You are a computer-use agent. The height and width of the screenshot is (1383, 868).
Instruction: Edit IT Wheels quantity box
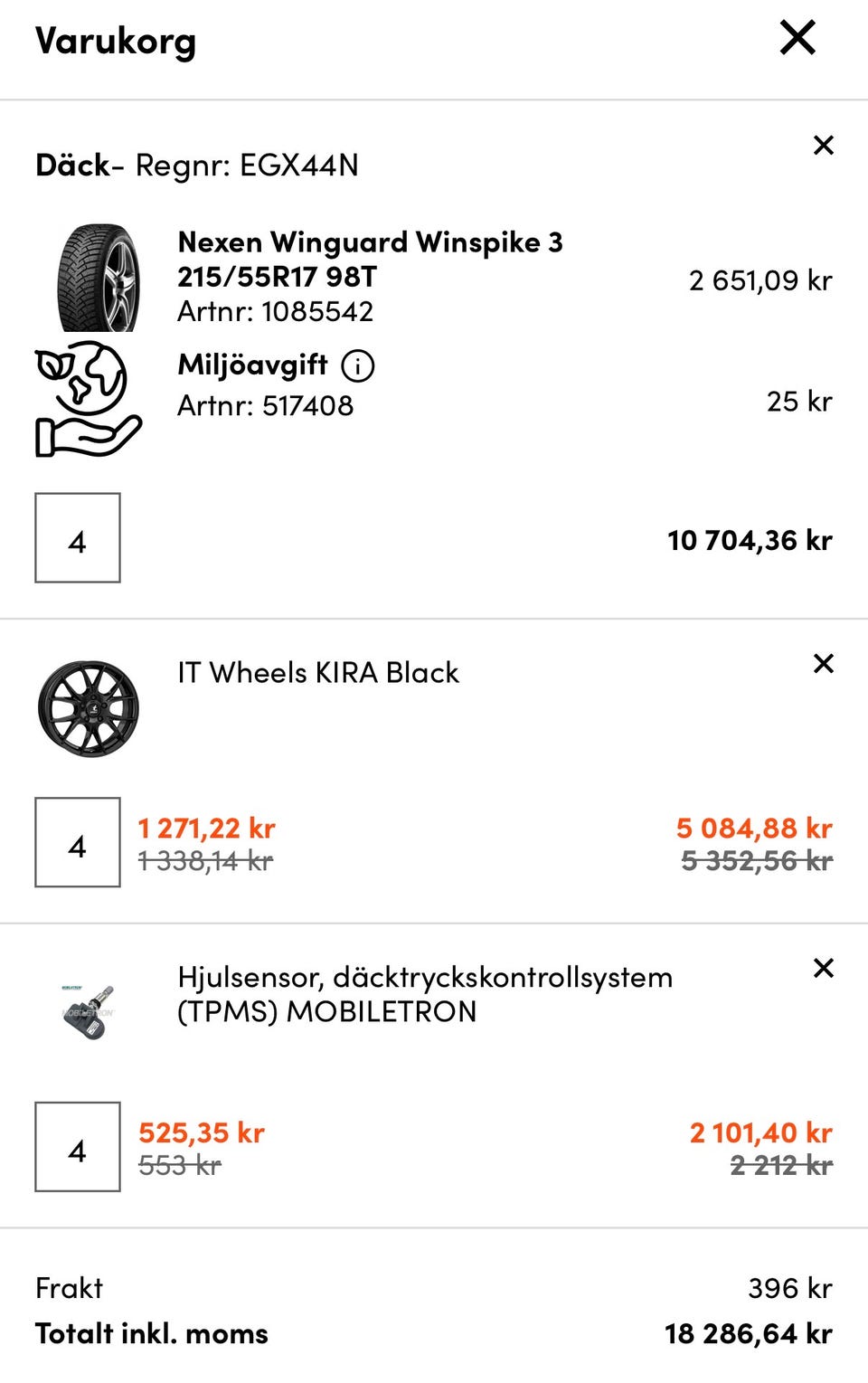click(x=78, y=842)
